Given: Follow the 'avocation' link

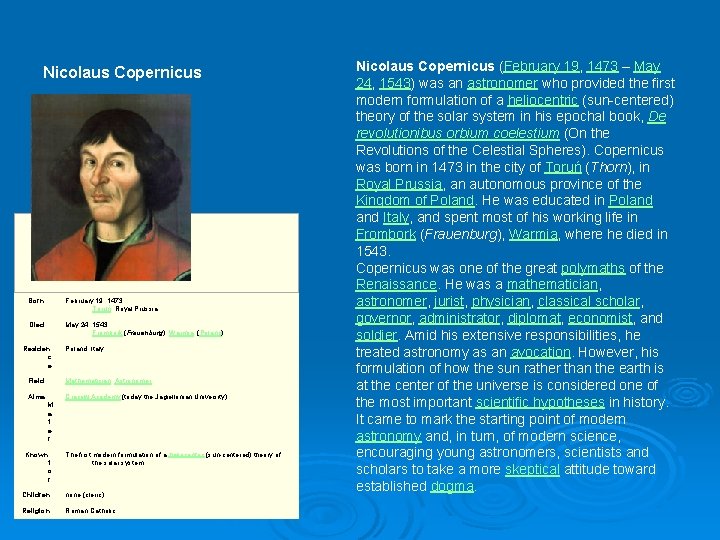Looking at the screenshot, I should coord(540,352).
